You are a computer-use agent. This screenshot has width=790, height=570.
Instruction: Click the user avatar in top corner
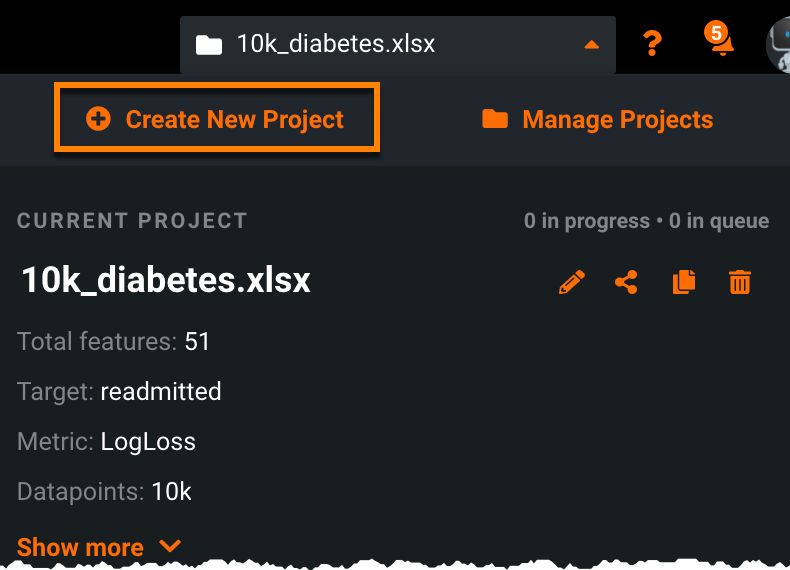[778, 45]
